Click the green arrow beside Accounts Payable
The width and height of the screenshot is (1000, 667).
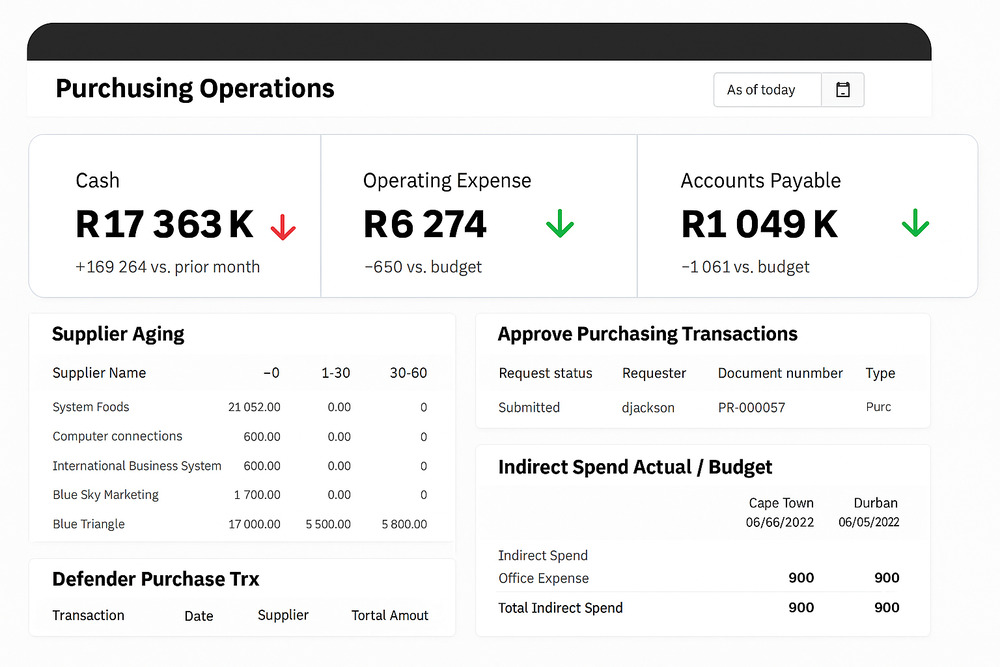(x=915, y=224)
